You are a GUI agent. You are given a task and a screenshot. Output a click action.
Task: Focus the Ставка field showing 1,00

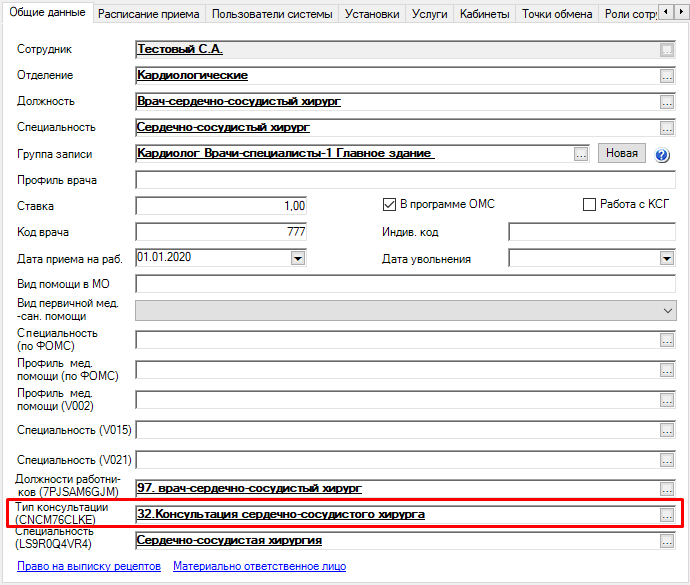tap(221, 206)
